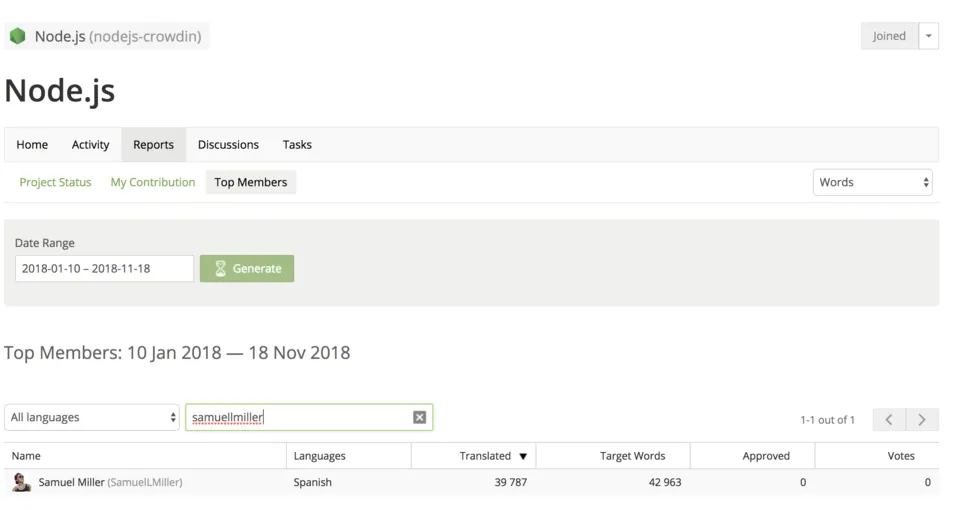
Task: Switch to the Home tab
Action: (x=32, y=145)
